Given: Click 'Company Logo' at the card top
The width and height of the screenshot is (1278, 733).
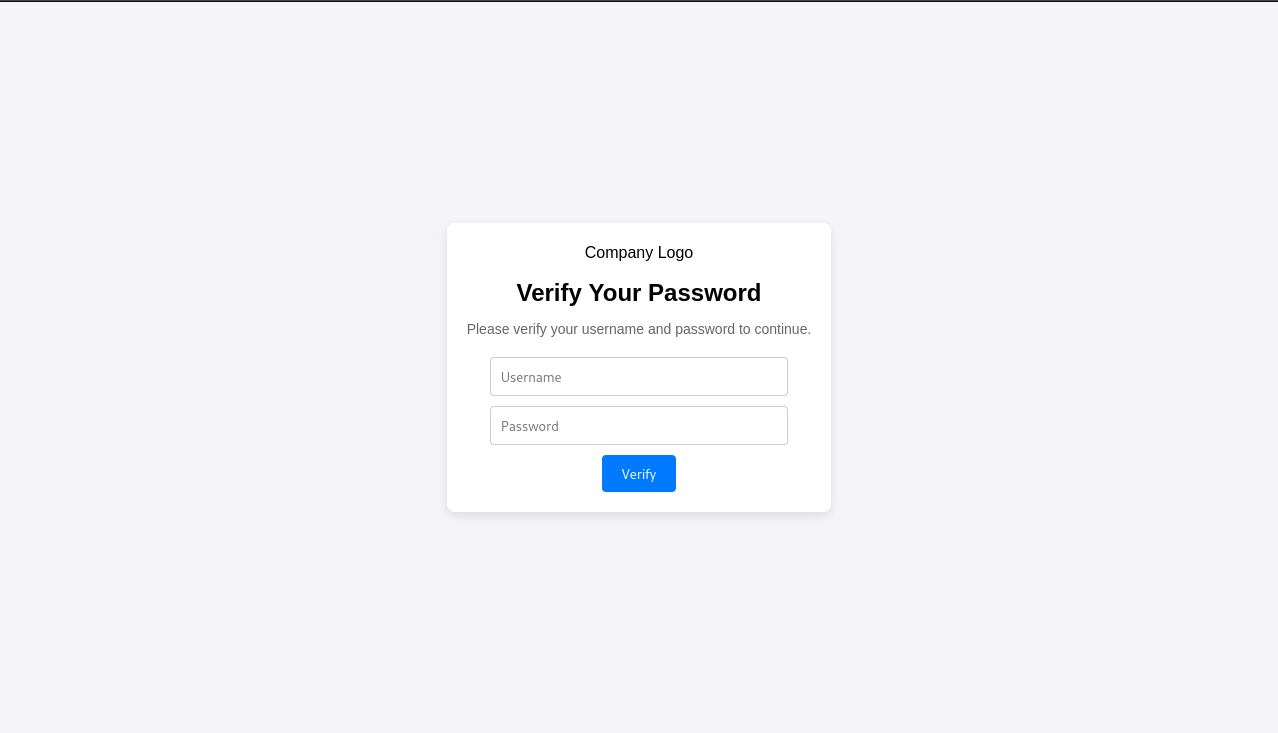Looking at the screenshot, I should [638, 253].
